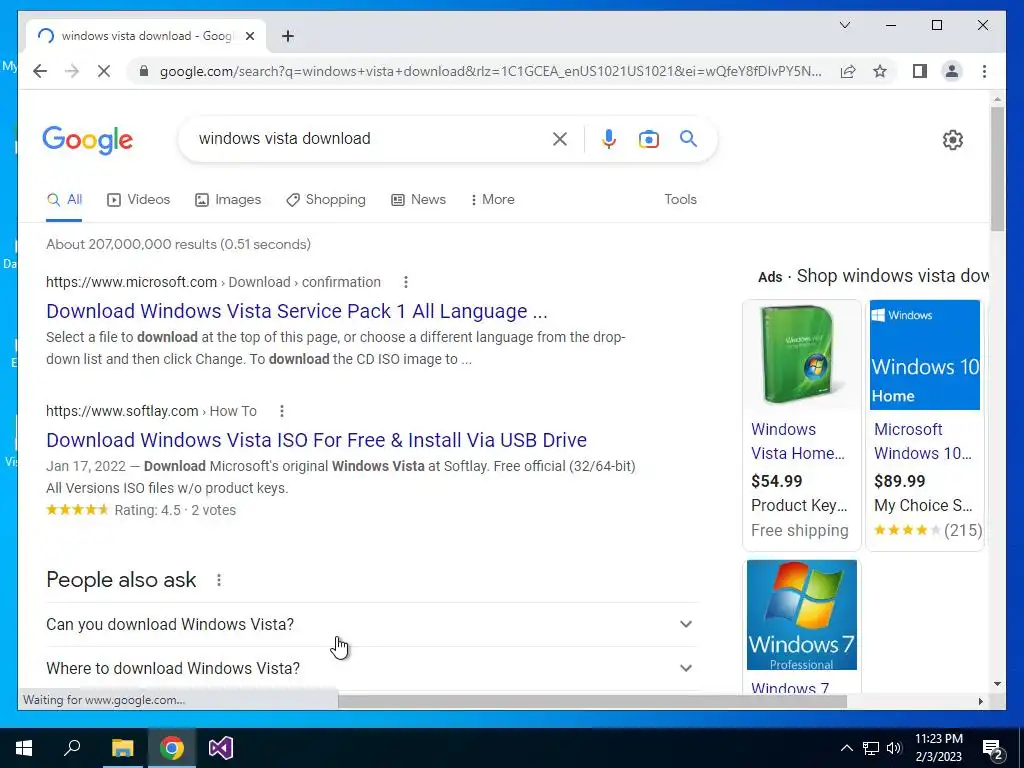Open the network status tray icon
1024x768 pixels.
point(871,748)
